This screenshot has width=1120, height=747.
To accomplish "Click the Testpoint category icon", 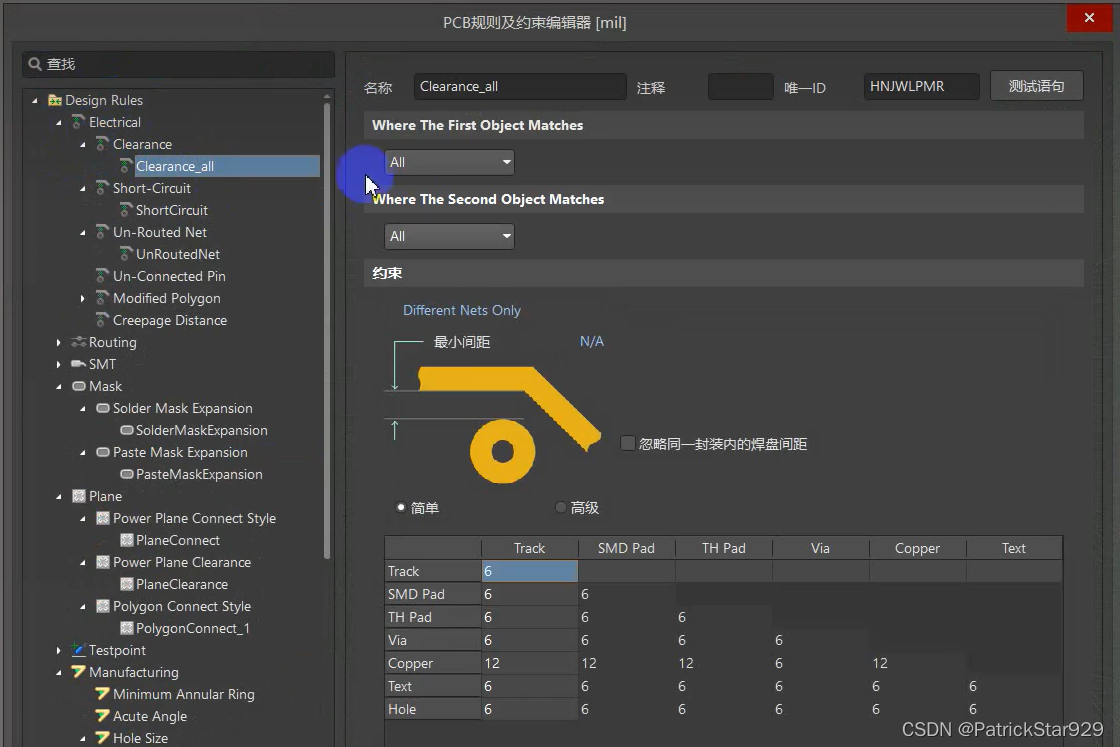I will coord(78,650).
